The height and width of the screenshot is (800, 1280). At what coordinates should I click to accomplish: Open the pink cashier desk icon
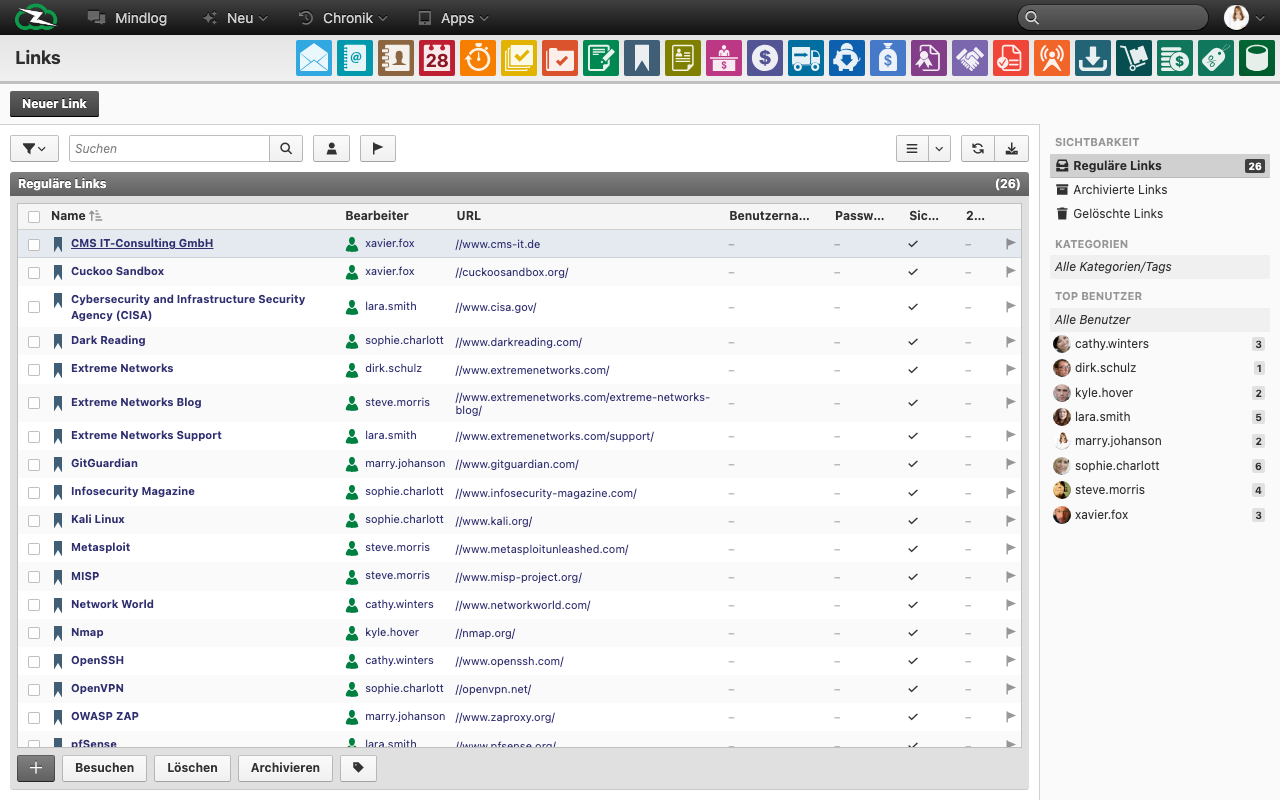tap(724, 58)
